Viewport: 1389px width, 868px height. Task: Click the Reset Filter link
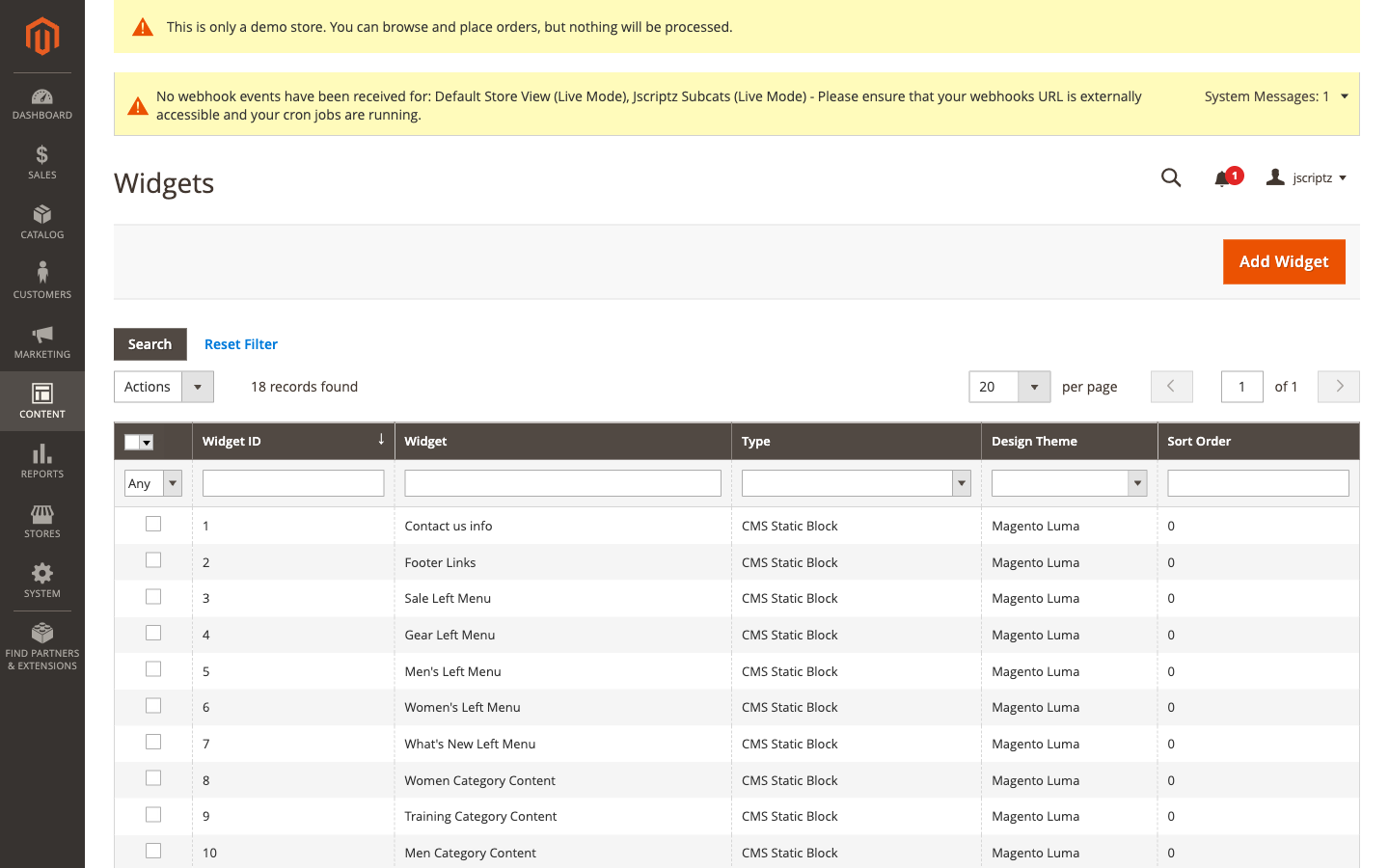coord(240,344)
